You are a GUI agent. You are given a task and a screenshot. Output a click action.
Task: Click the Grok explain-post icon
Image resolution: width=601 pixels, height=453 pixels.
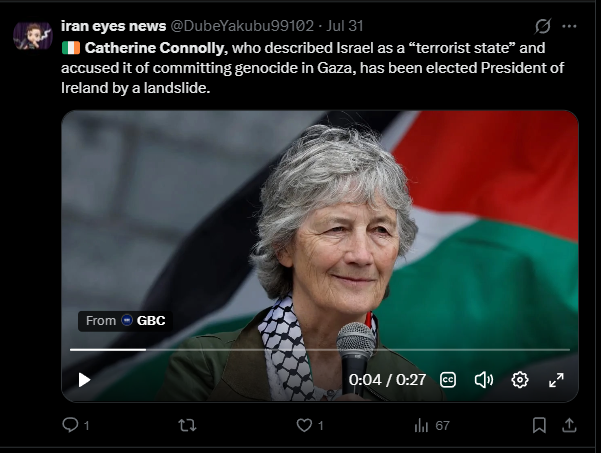coord(543,26)
